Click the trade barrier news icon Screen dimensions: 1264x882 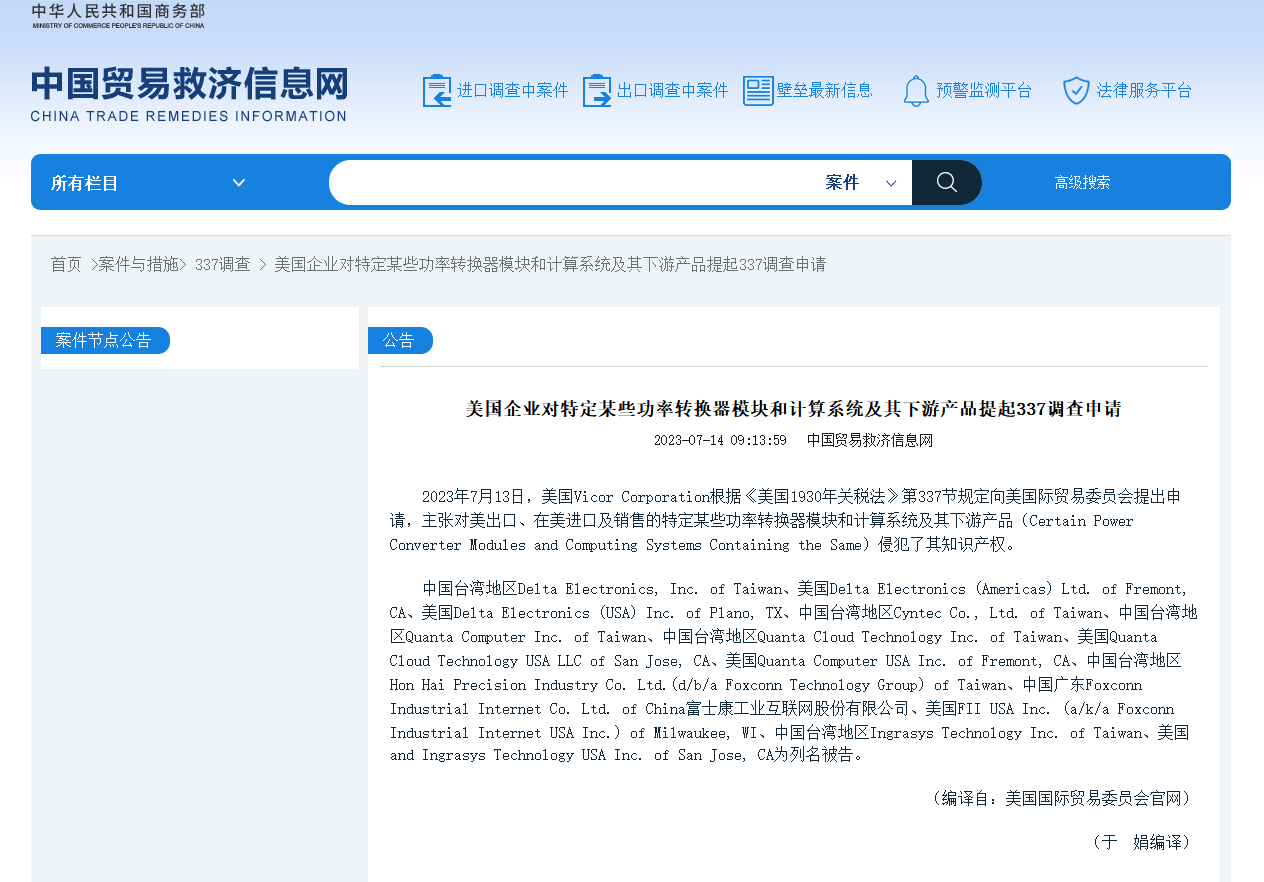coord(758,91)
